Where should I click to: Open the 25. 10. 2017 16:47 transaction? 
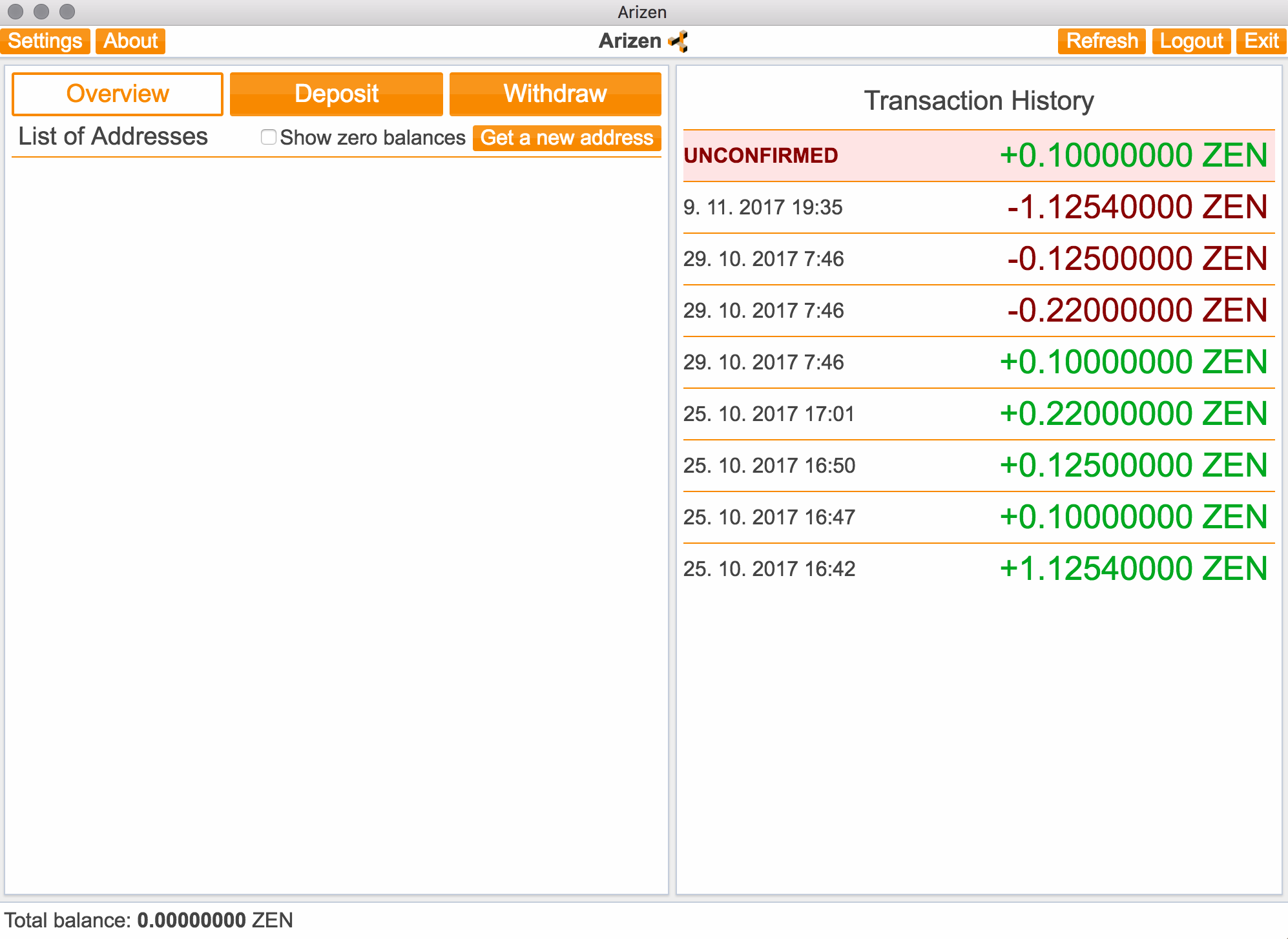[979, 517]
